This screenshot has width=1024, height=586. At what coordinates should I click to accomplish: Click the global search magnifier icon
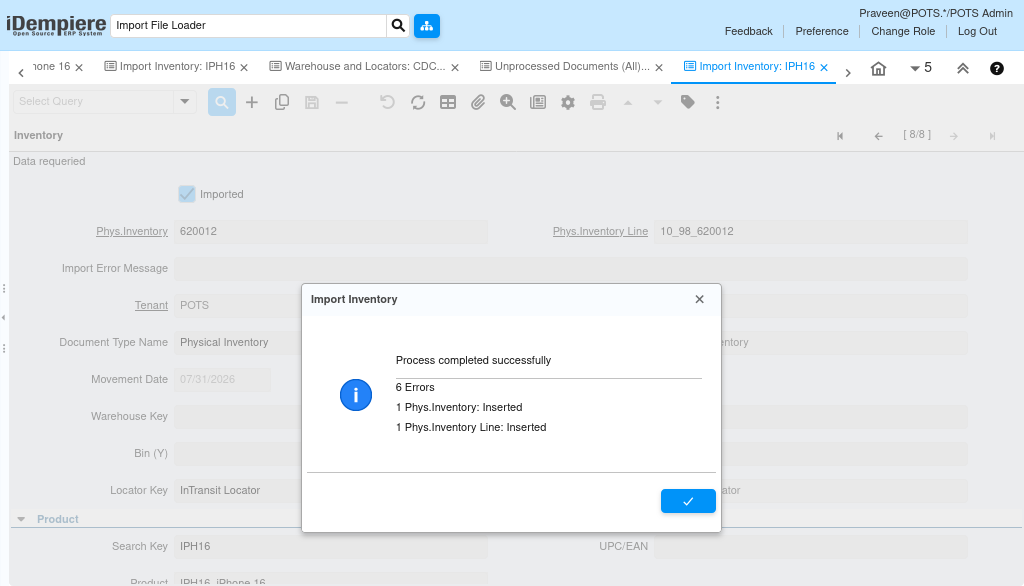[x=398, y=25]
